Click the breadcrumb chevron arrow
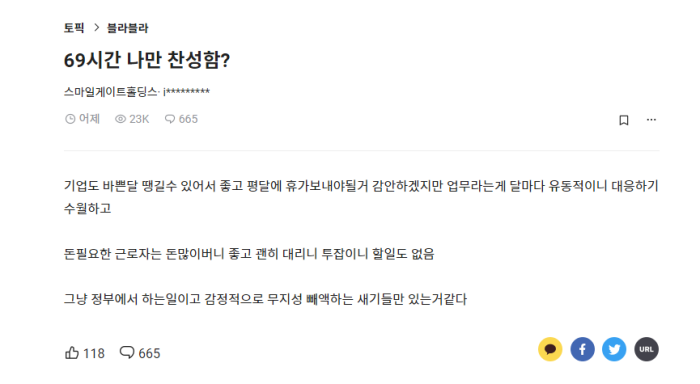Screen dimensions: 700x384 pos(96,28)
